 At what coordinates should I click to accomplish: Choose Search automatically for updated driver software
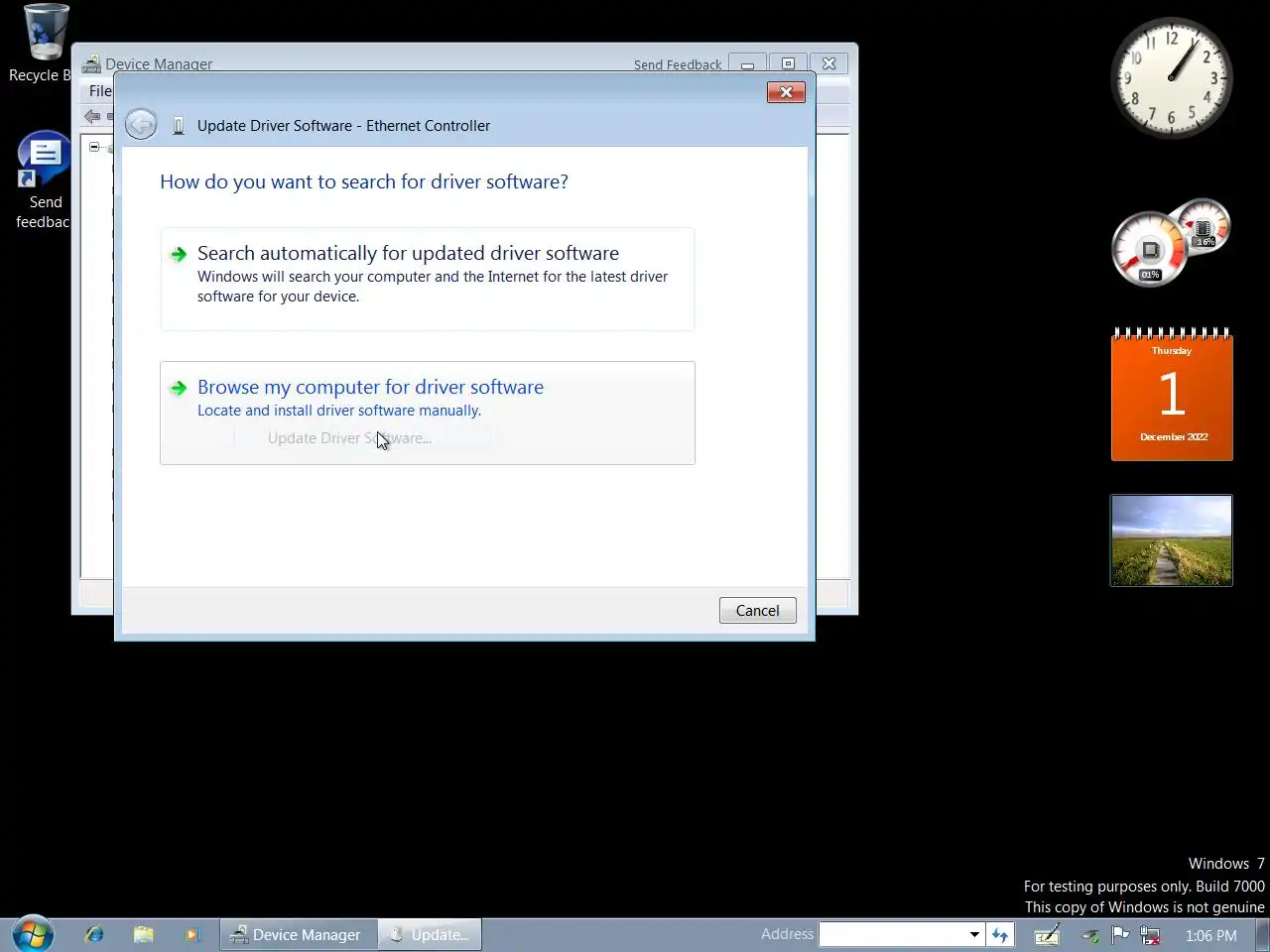coord(428,279)
